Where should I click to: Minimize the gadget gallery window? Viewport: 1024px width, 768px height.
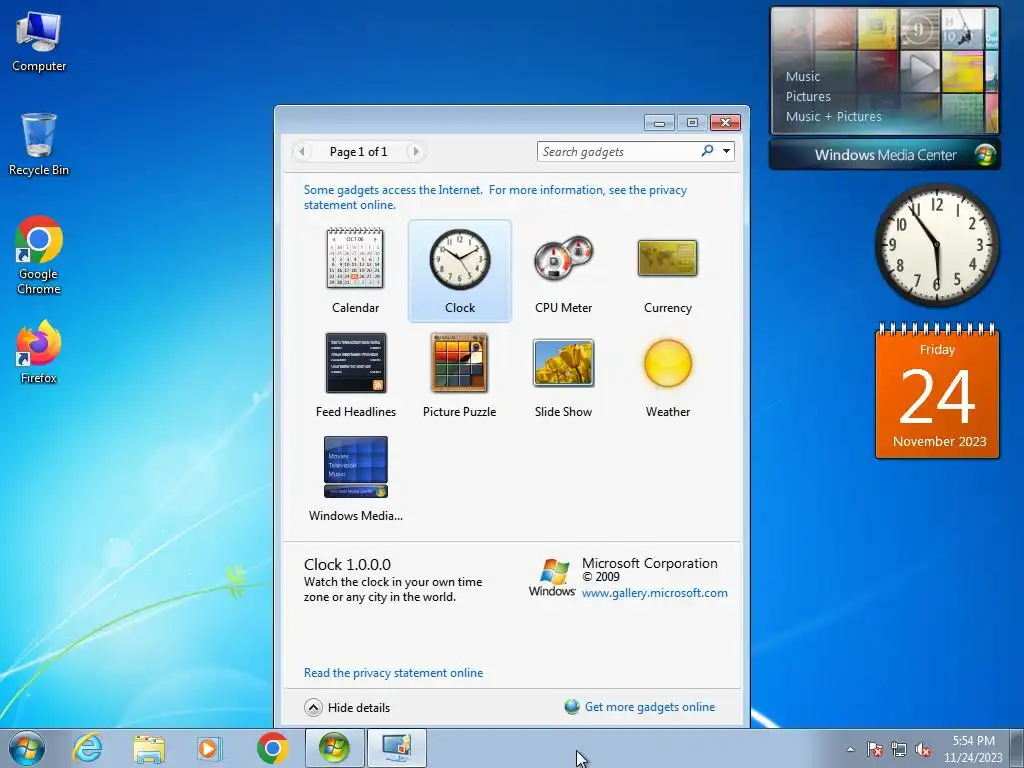(x=659, y=123)
